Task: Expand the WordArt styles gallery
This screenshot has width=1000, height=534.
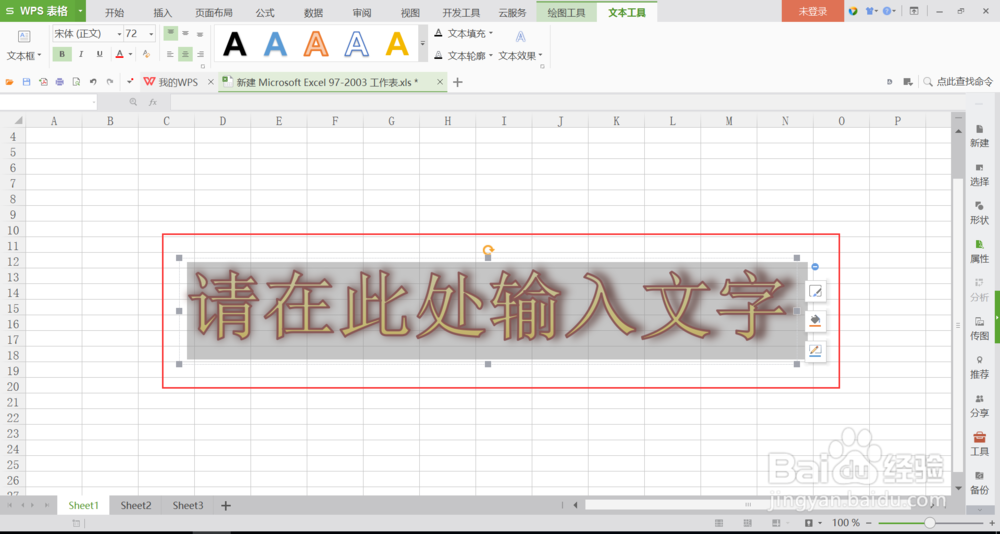Action: click(x=422, y=43)
